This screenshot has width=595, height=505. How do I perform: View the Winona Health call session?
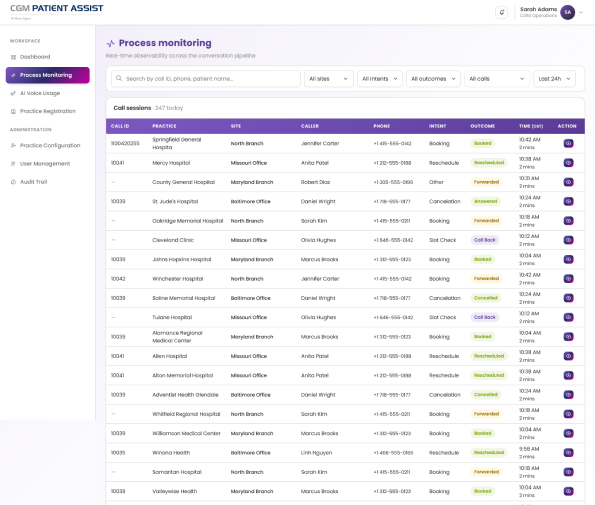568,453
